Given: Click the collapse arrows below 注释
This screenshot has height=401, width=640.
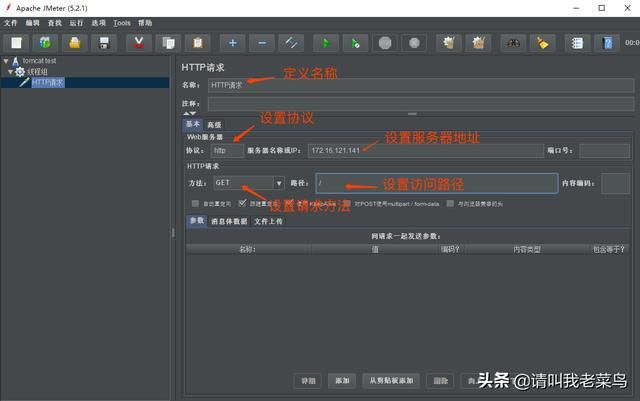Looking at the screenshot, I should (x=189, y=113).
